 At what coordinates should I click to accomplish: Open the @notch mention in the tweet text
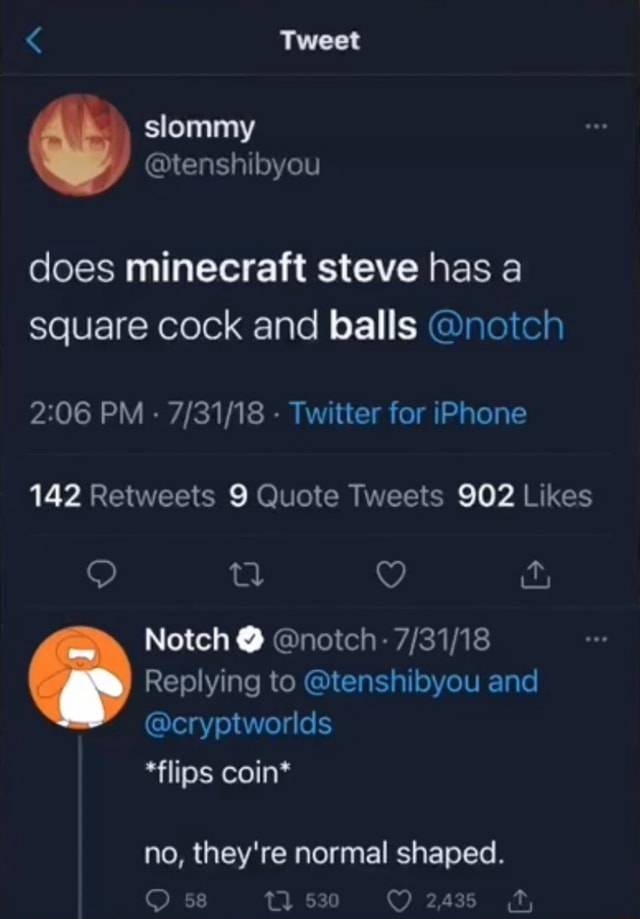pos(498,322)
